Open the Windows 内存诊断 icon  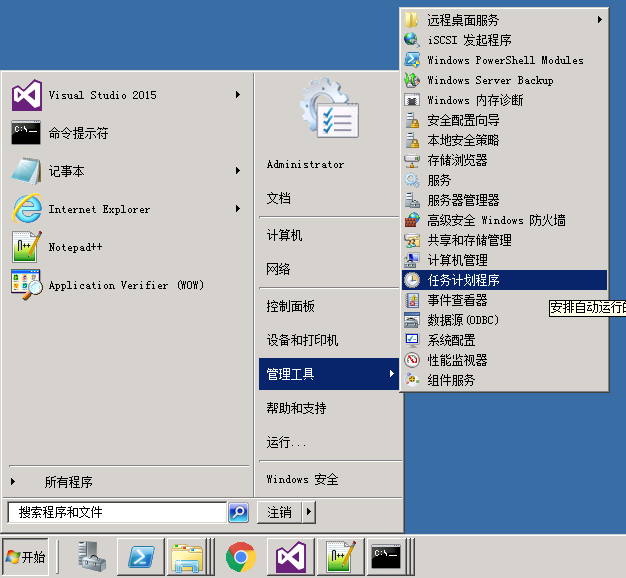click(x=412, y=100)
